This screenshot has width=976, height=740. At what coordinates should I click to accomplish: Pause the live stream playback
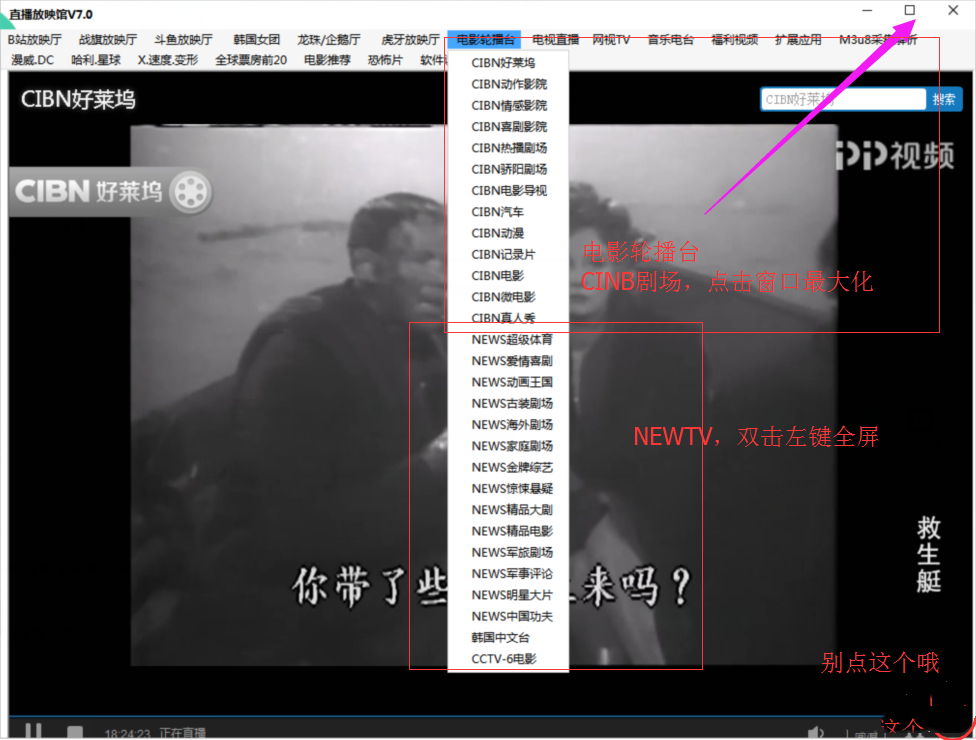(33, 731)
